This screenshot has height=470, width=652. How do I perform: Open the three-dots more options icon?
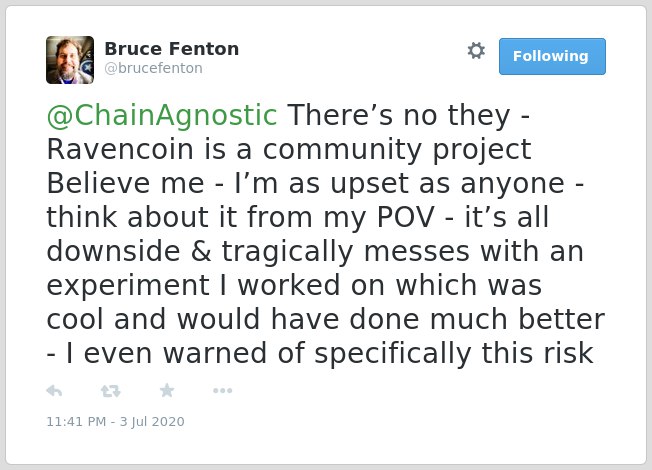tap(222, 391)
